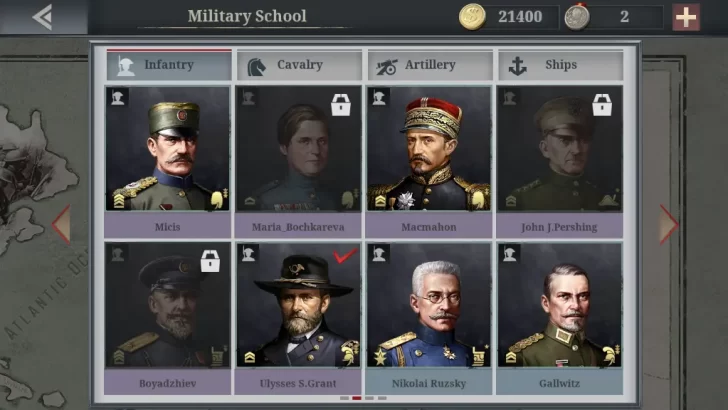Go back using the double-arrow icon
728x410 pixels.
(x=42, y=17)
